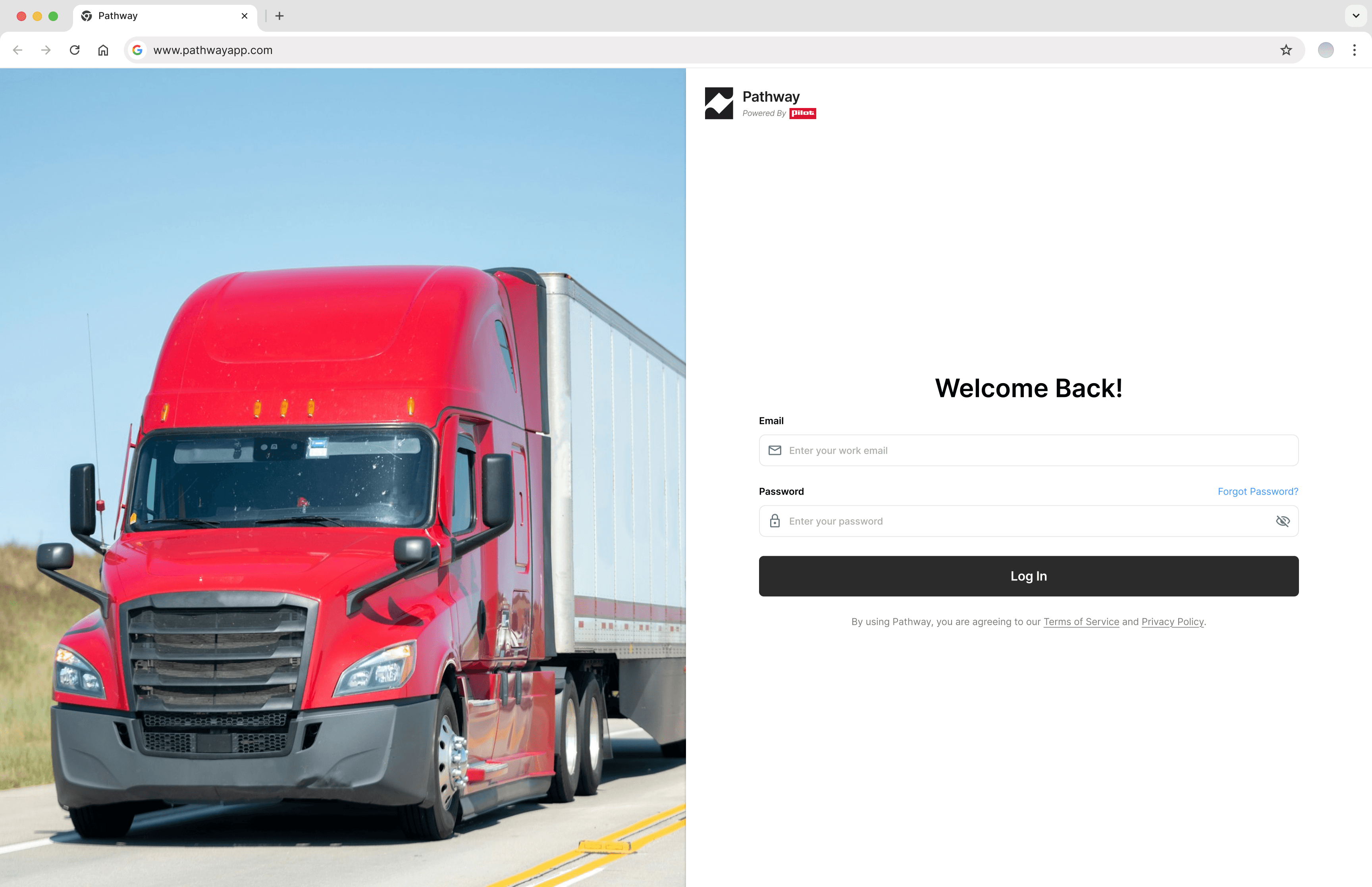Open the Terms of Service link
Image resolution: width=1372 pixels, height=887 pixels.
(x=1081, y=621)
